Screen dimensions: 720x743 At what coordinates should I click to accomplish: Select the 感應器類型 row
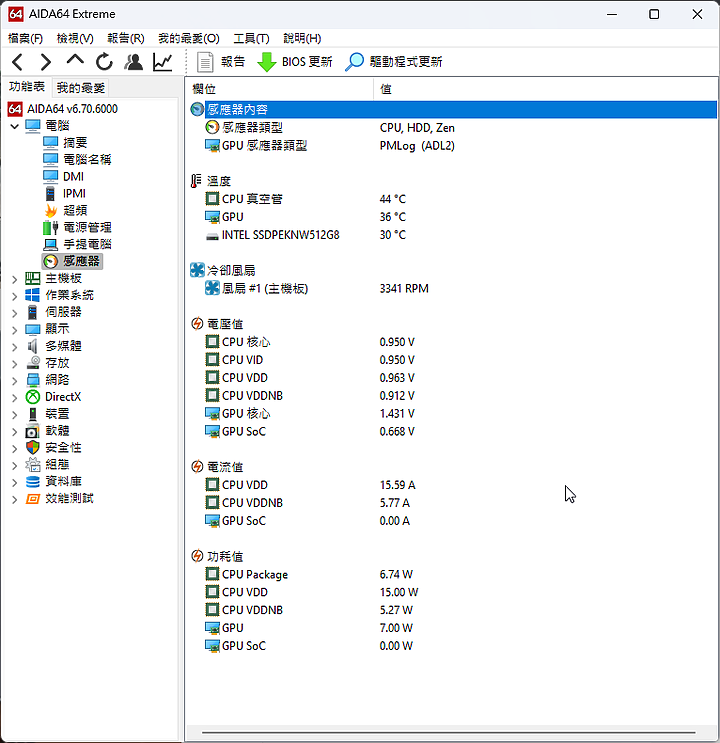pos(453,127)
